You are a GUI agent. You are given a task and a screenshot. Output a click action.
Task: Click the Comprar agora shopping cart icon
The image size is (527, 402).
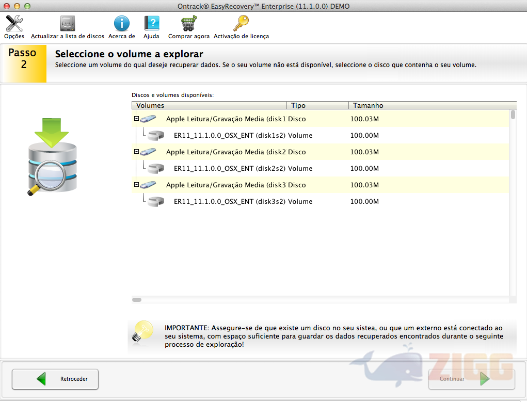pos(189,24)
